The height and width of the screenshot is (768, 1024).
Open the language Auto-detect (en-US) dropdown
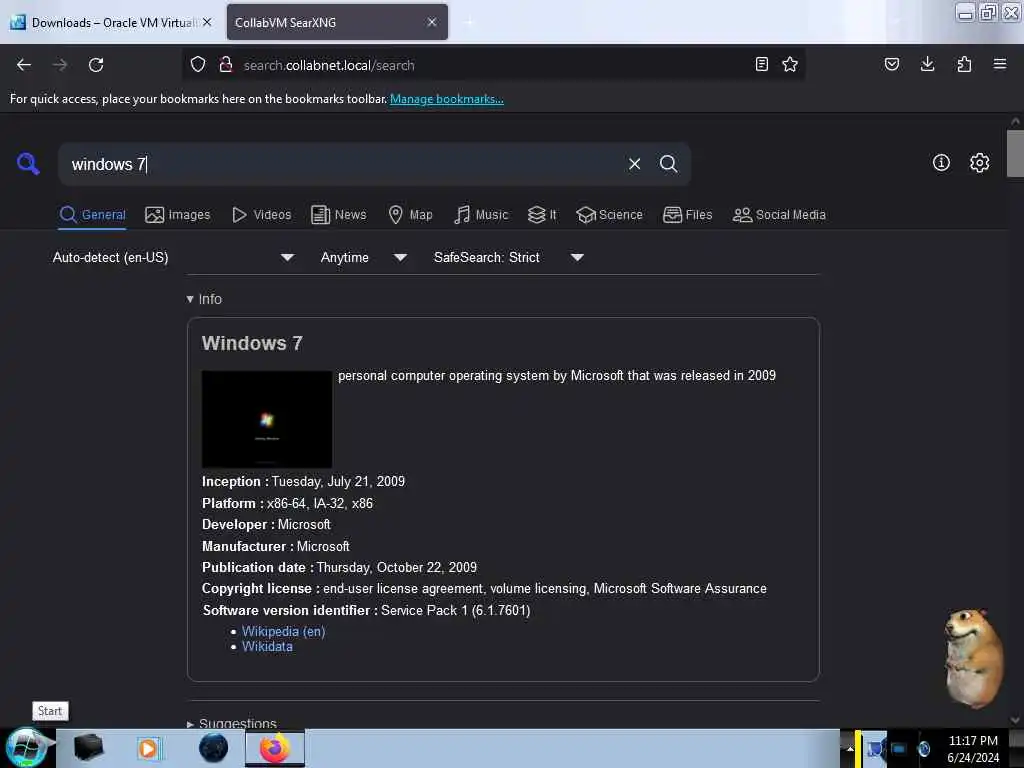click(173, 257)
